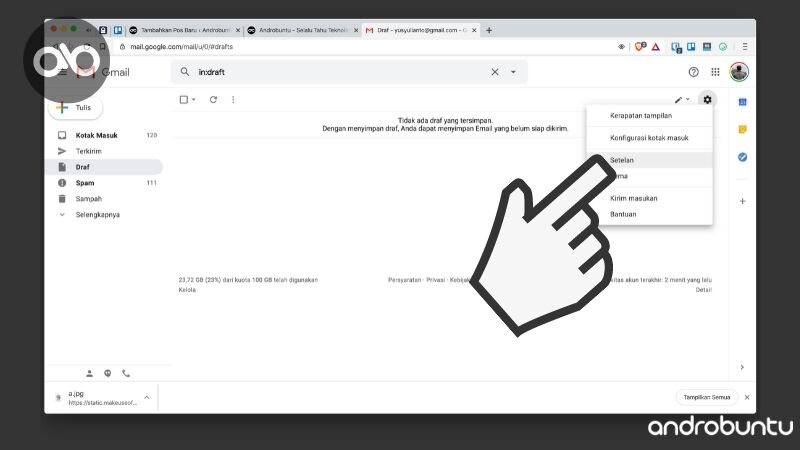Image resolution: width=800 pixels, height=450 pixels.
Task: Click the Privasi footer link
Action: click(x=435, y=280)
